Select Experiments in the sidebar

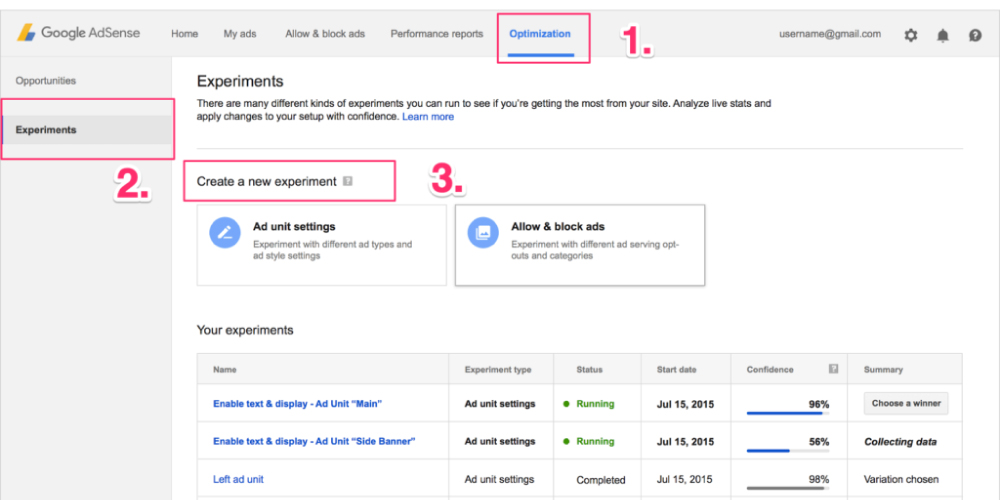46,130
